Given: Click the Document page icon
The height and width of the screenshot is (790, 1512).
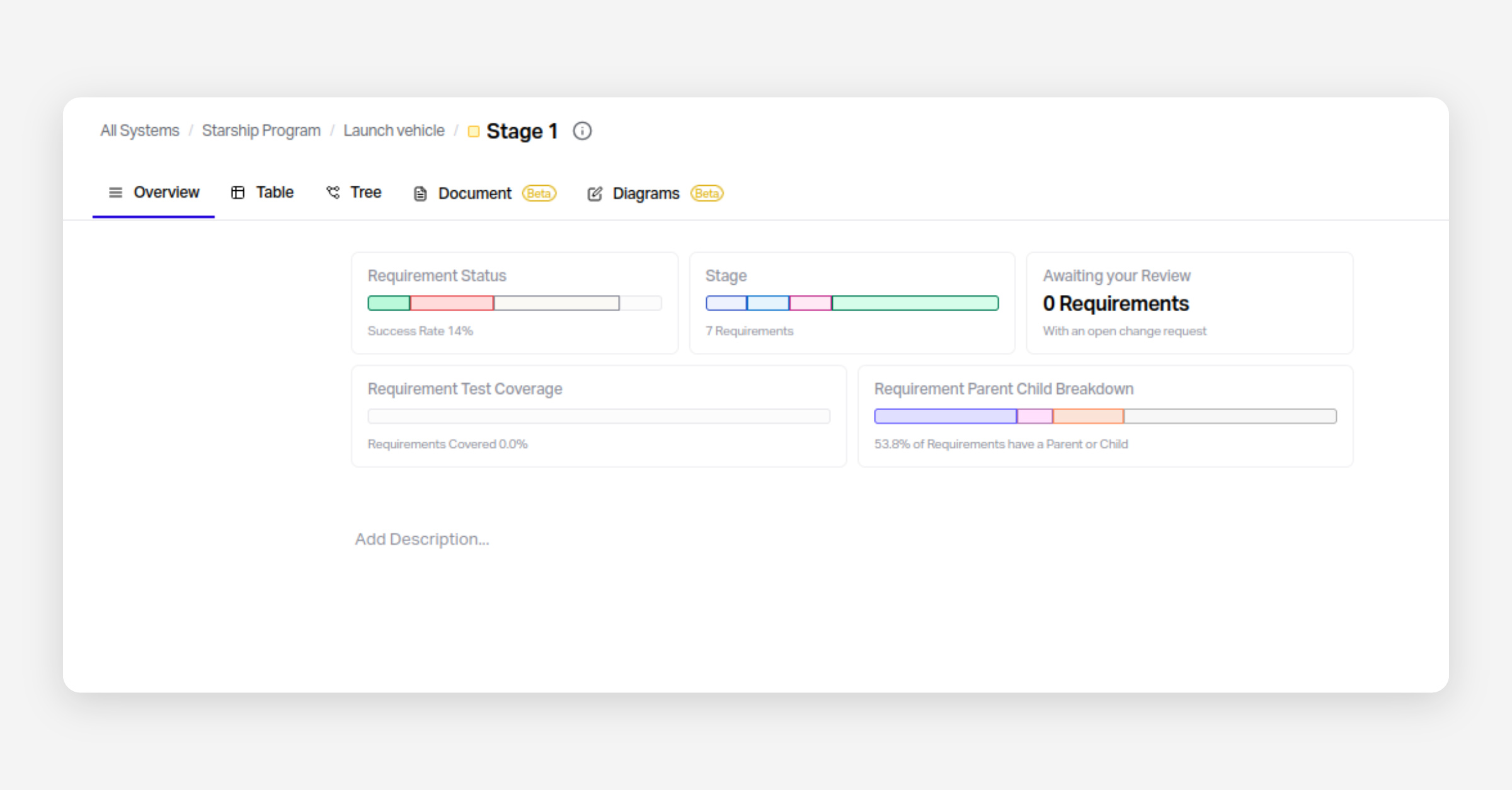Looking at the screenshot, I should coord(420,193).
